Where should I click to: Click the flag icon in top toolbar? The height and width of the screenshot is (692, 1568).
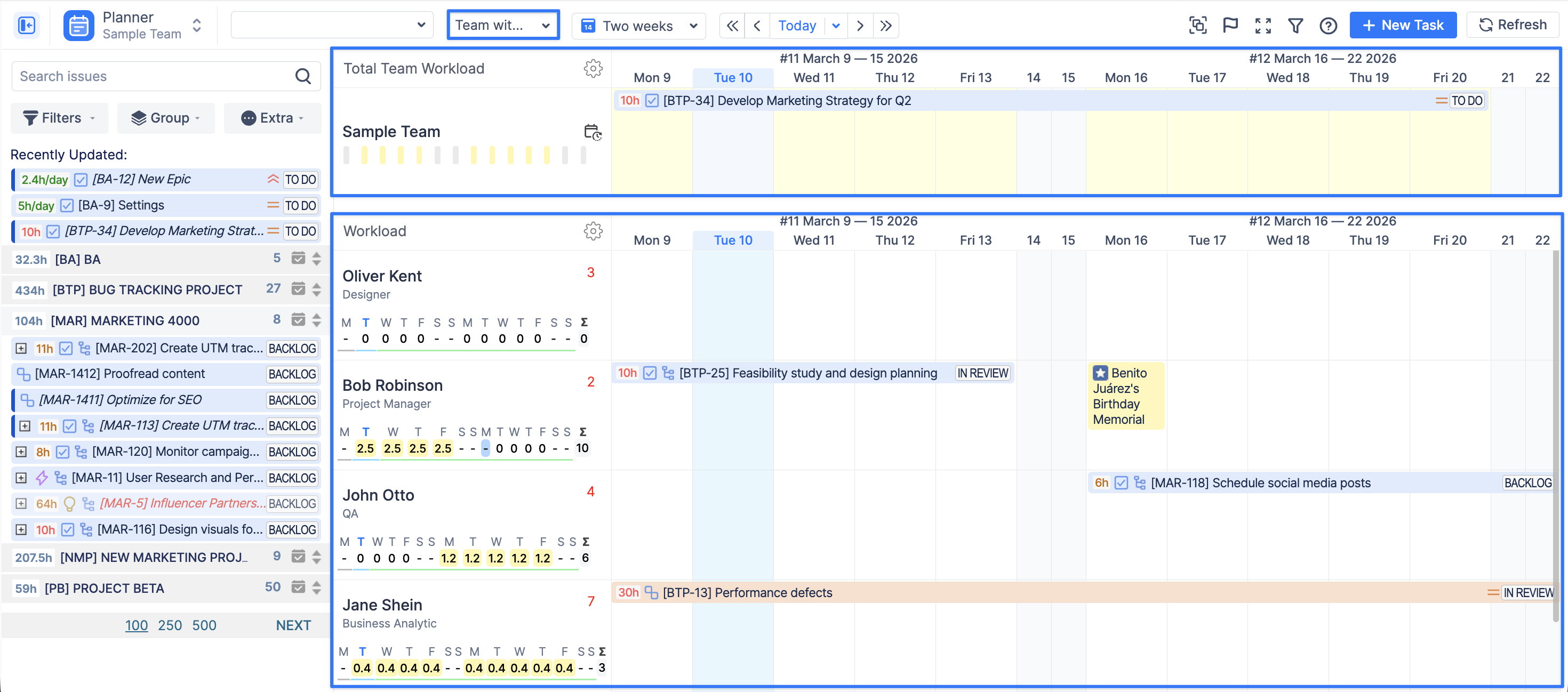point(1230,26)
